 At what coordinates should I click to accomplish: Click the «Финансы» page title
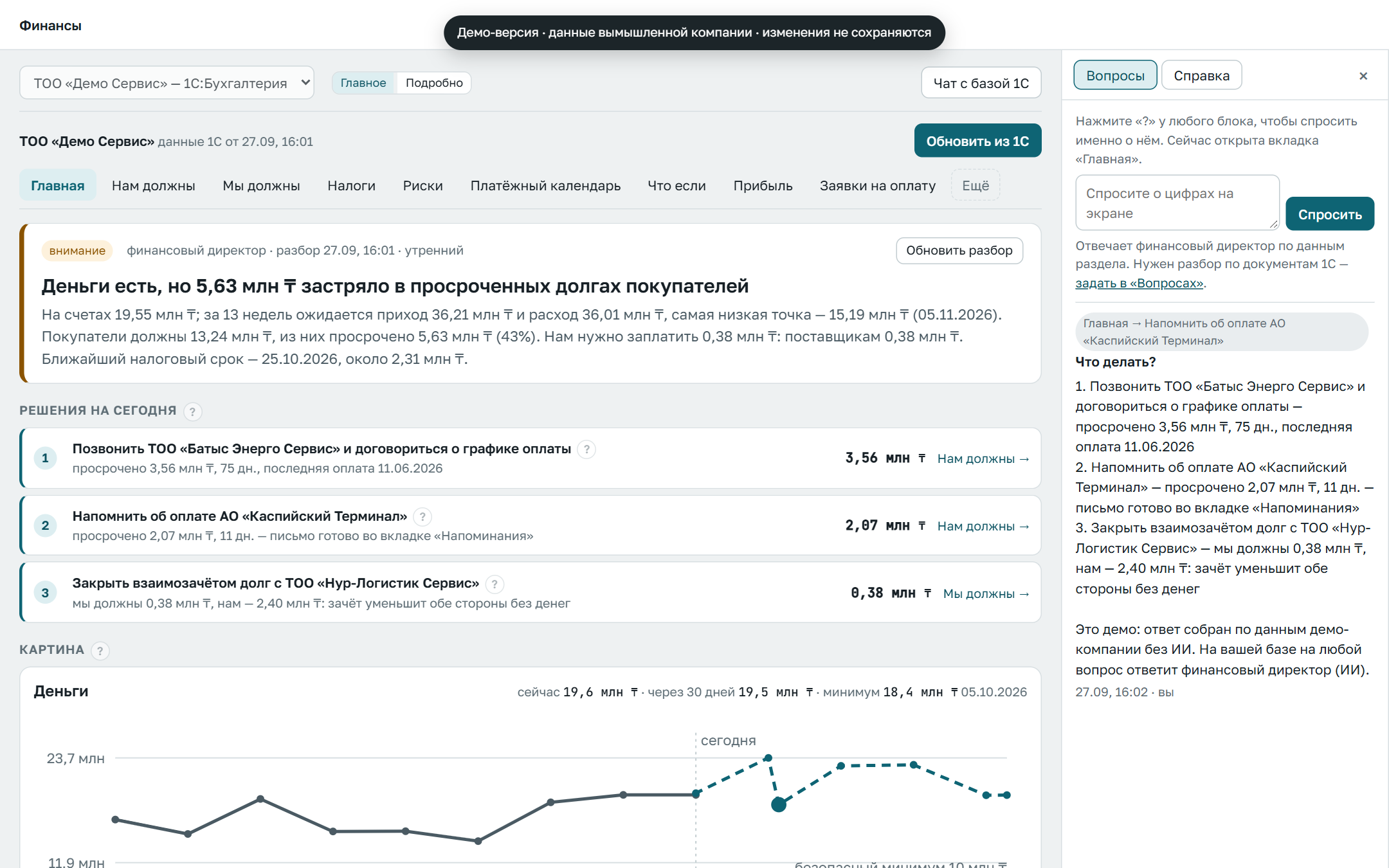point(50,26)
